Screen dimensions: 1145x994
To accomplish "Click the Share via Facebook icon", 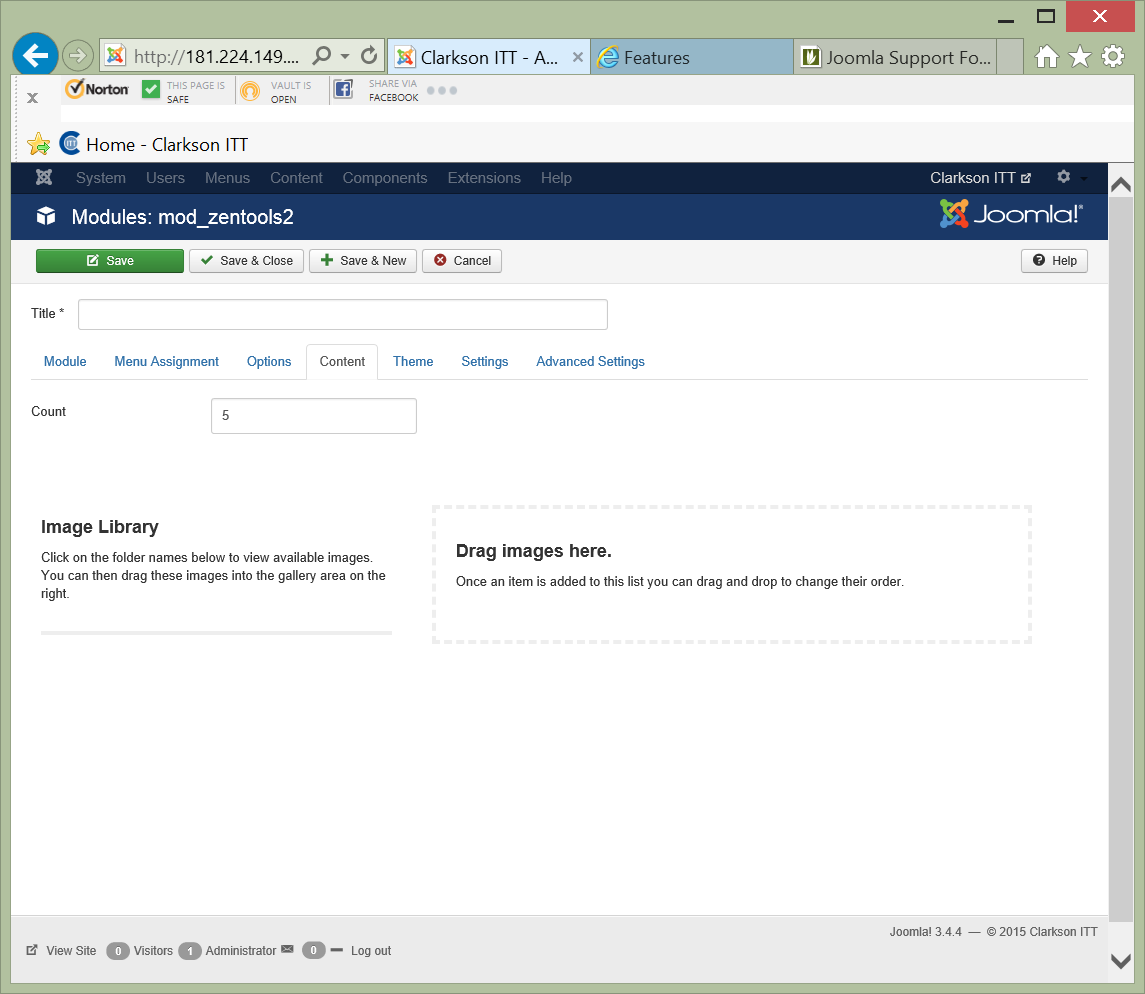I will 343,89.
